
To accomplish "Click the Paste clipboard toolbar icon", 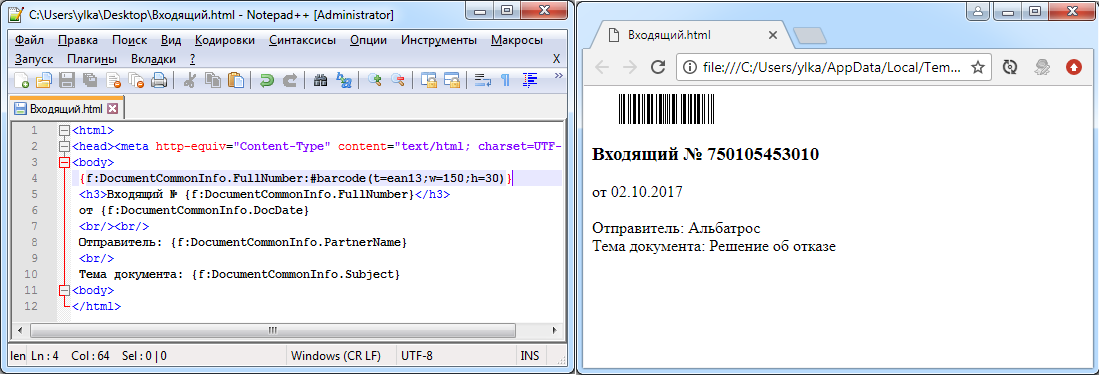I will pos(236,81).
